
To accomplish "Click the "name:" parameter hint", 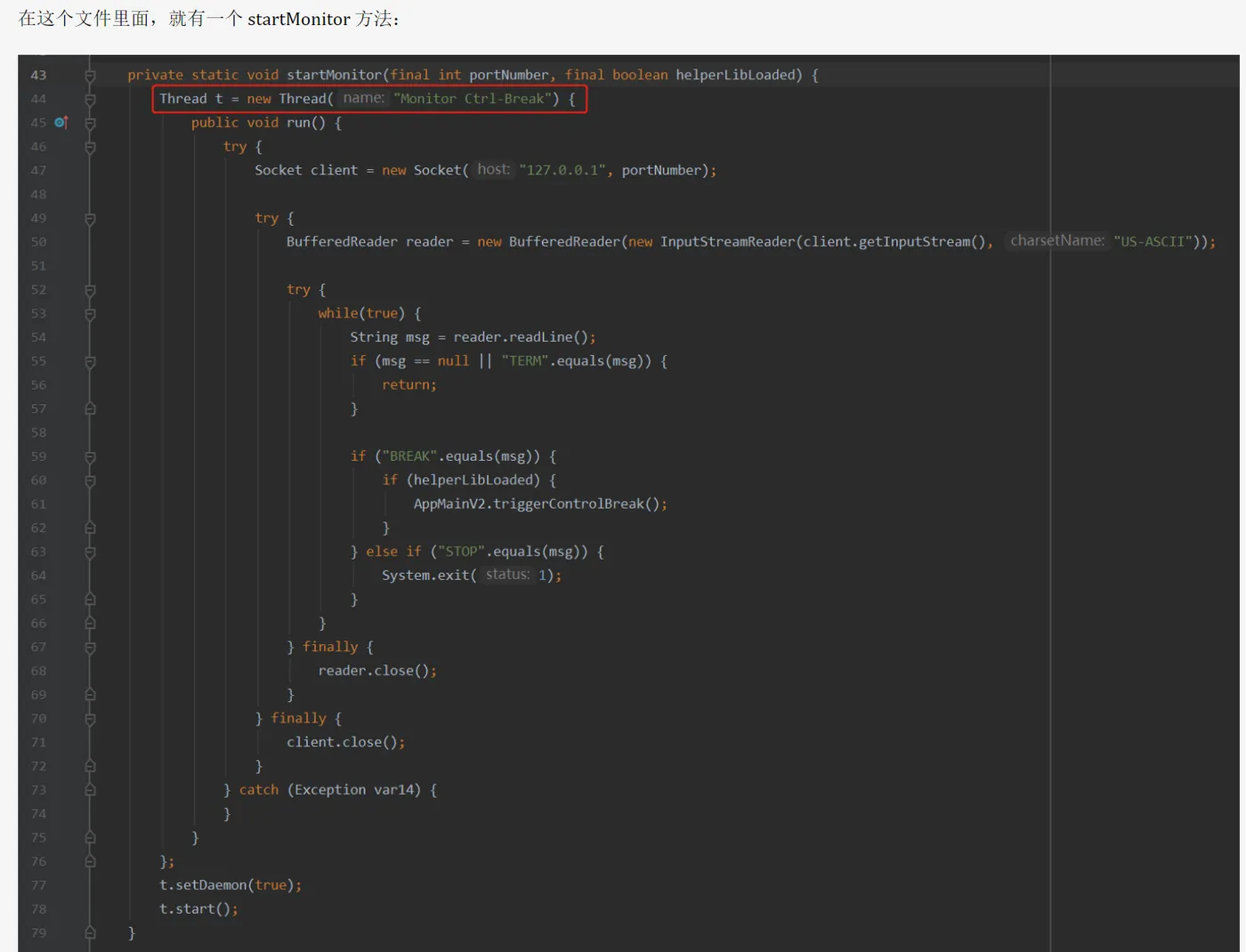I will pyautogui.click(x=363, y=98).
